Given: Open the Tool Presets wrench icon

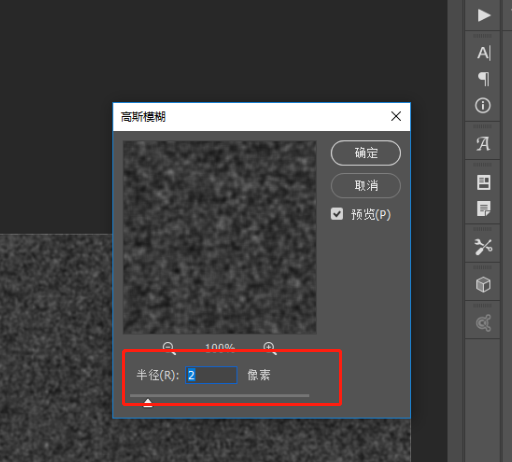Looking at the screenshot, I should tap(483, 247).
